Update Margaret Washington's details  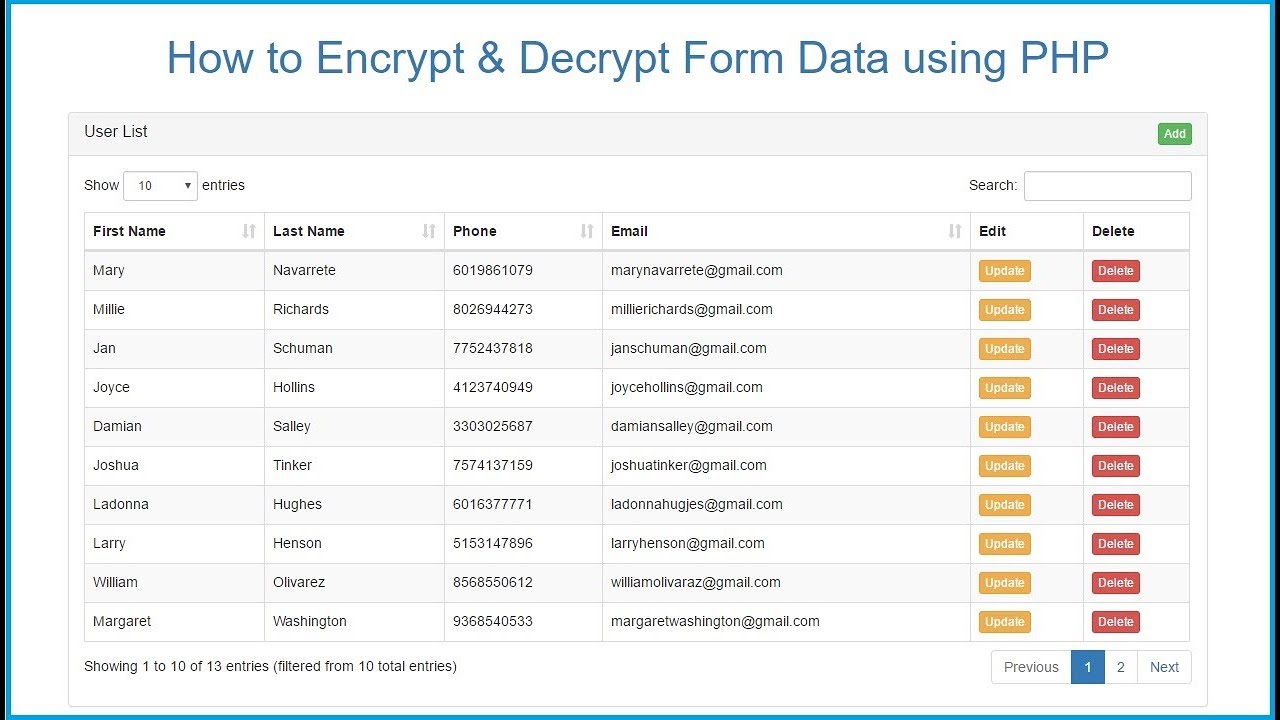(1004, 622)
